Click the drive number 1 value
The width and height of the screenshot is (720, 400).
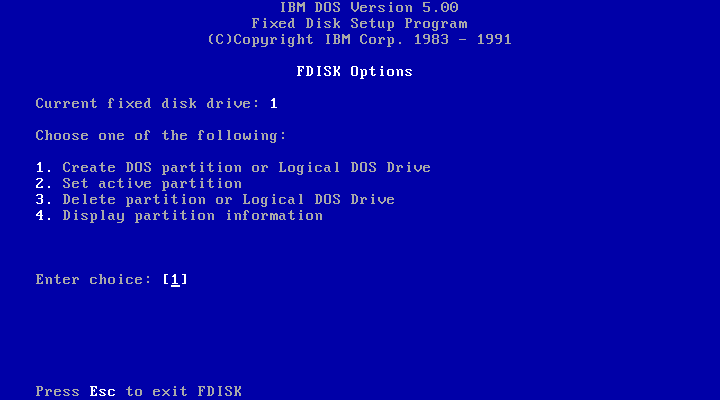pos(274,104)
